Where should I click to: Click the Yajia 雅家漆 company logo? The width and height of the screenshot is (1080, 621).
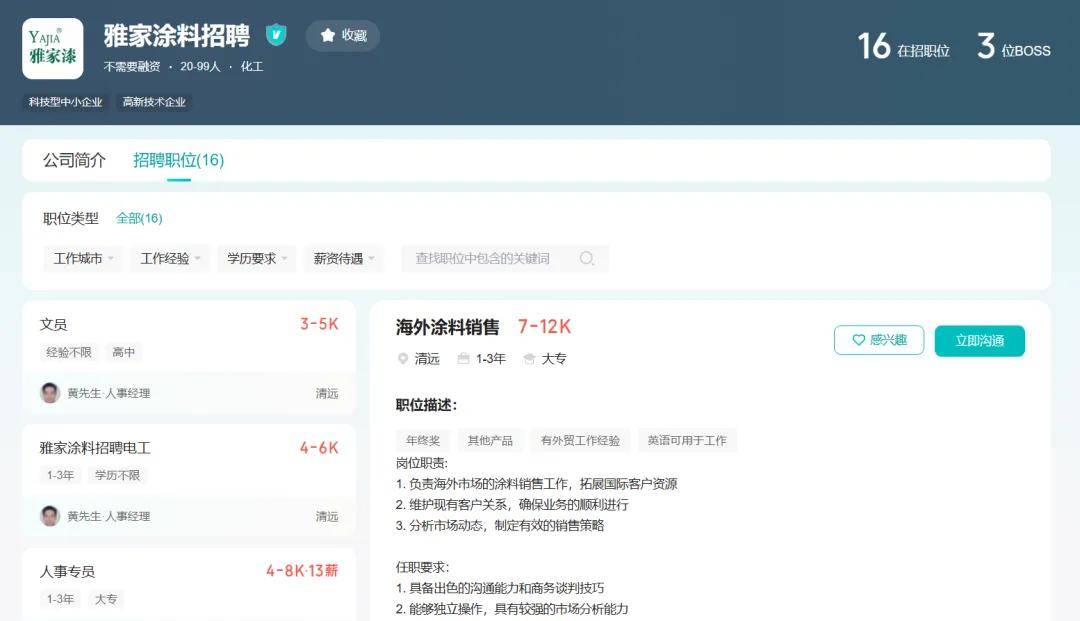52,48
